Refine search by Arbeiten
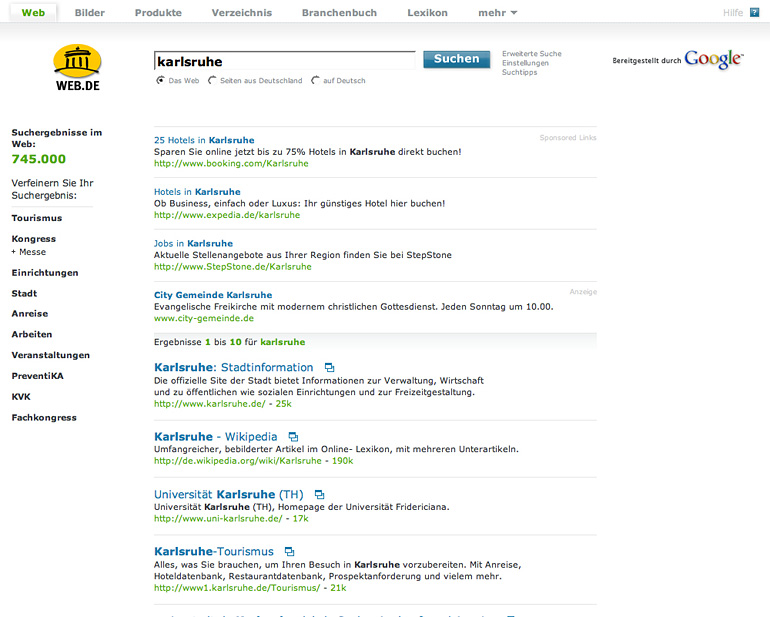 31,334
